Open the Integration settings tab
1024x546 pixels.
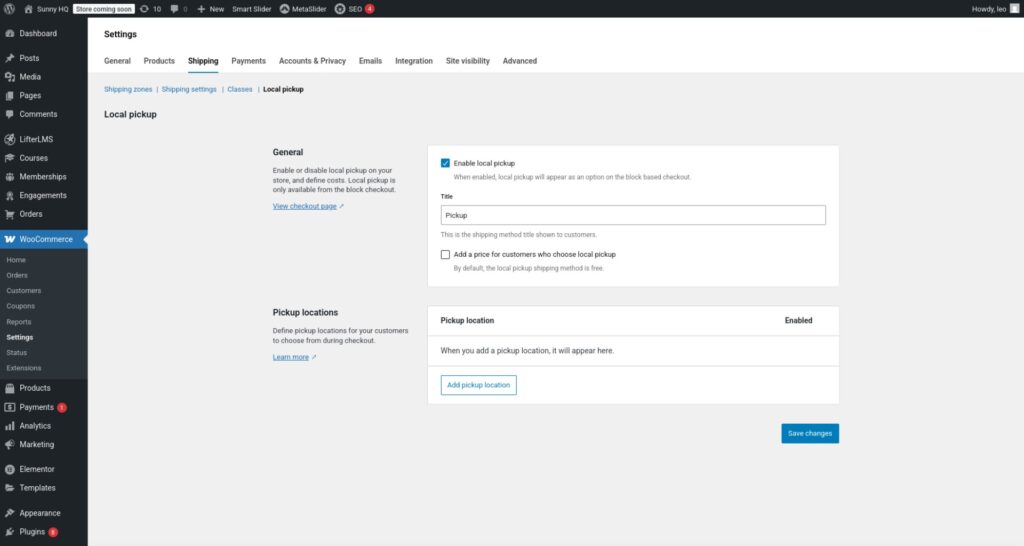pos(414,61)
